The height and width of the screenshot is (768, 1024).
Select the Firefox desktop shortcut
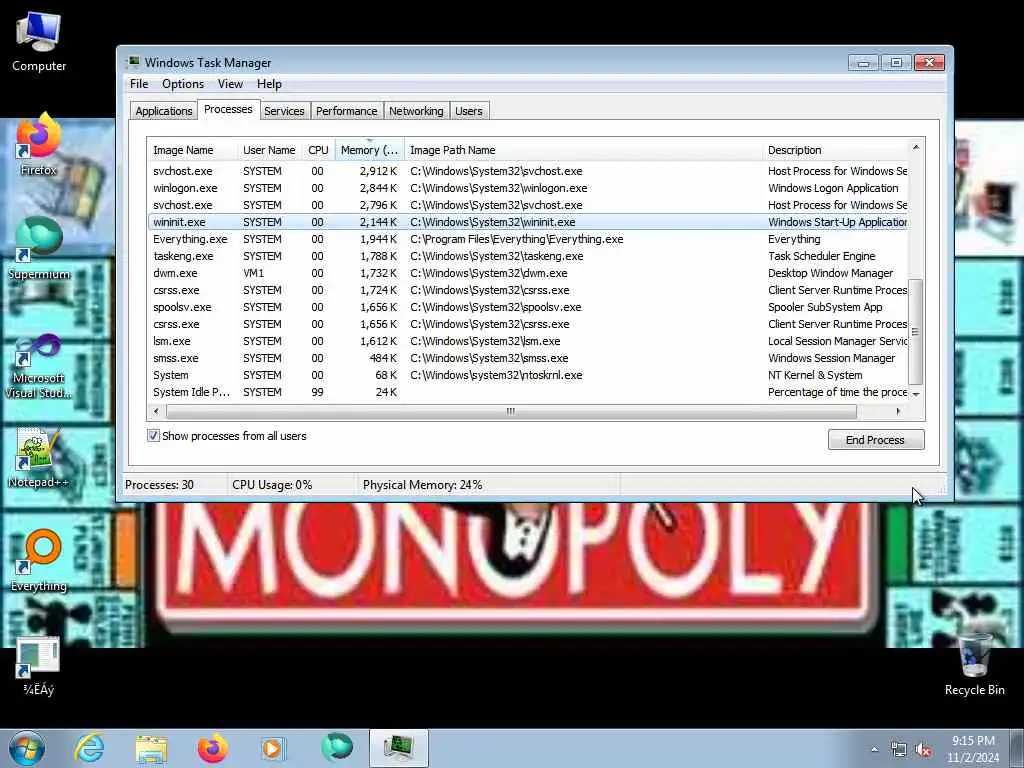[x=39, y=144]
